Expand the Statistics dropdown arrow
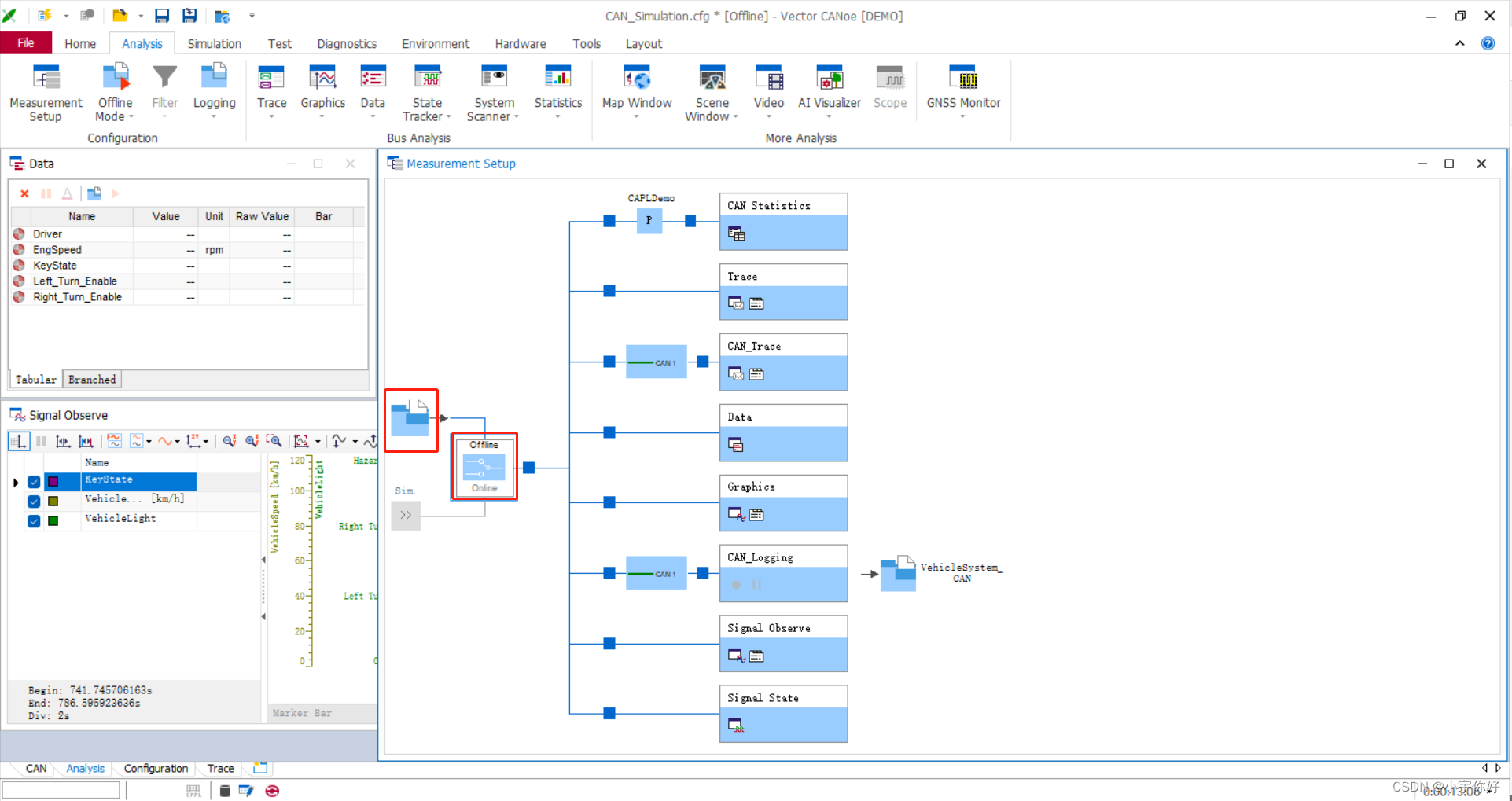1512x801 pixels. tap(557, 116)
